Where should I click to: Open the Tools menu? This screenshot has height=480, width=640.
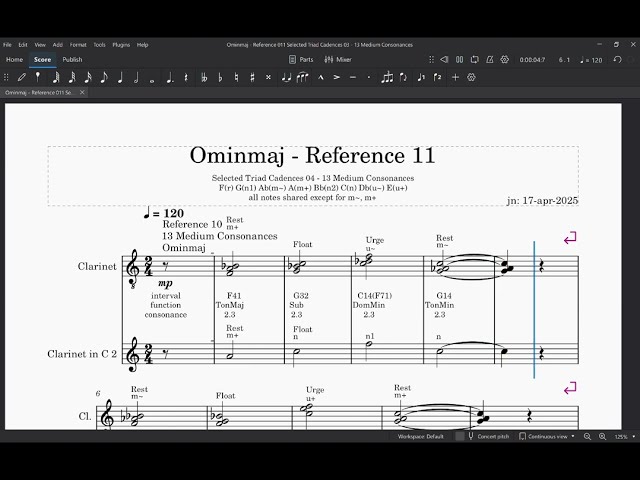tap(99, 45)
